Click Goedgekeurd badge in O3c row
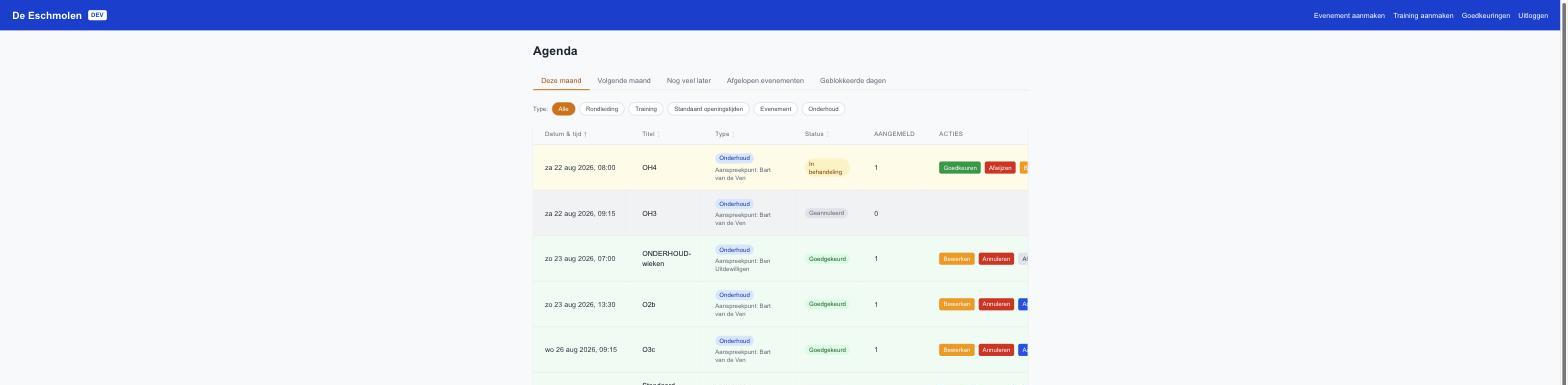The width and height of the screenshot is (1568, 385). [x=827, y=350]
